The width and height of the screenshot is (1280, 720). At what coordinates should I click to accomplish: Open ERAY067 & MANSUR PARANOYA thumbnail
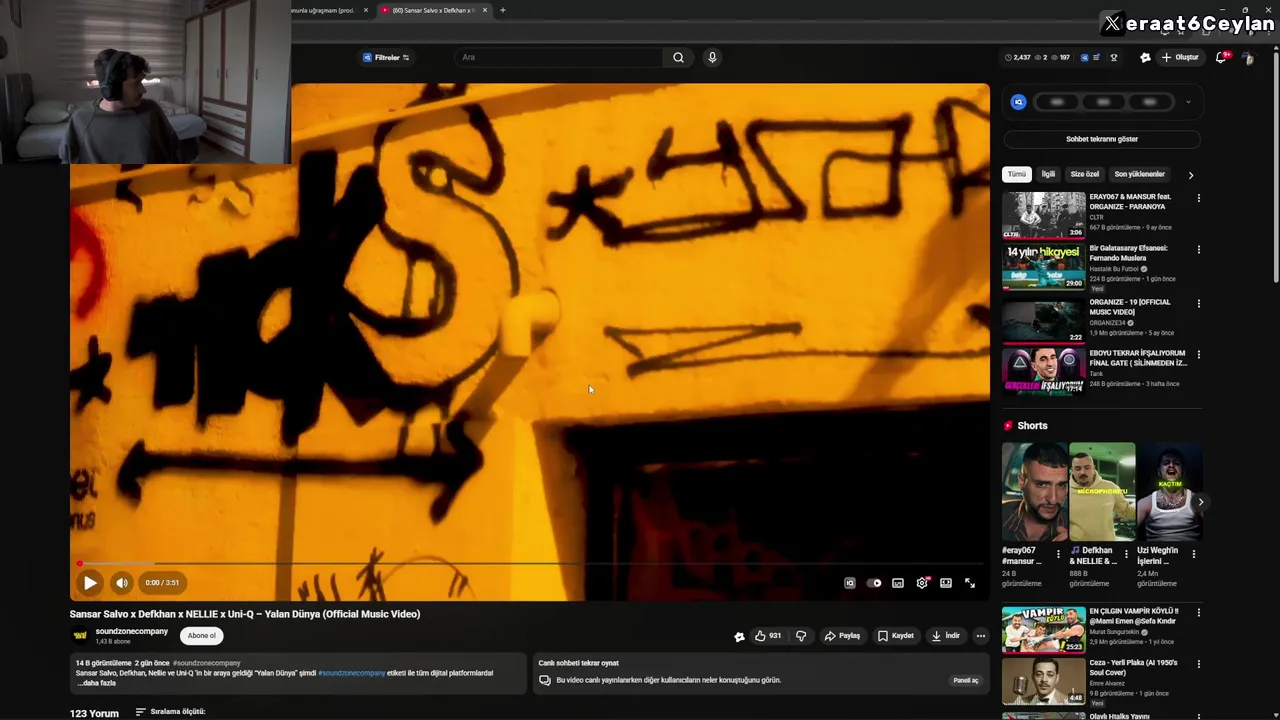click(1043, 215)
